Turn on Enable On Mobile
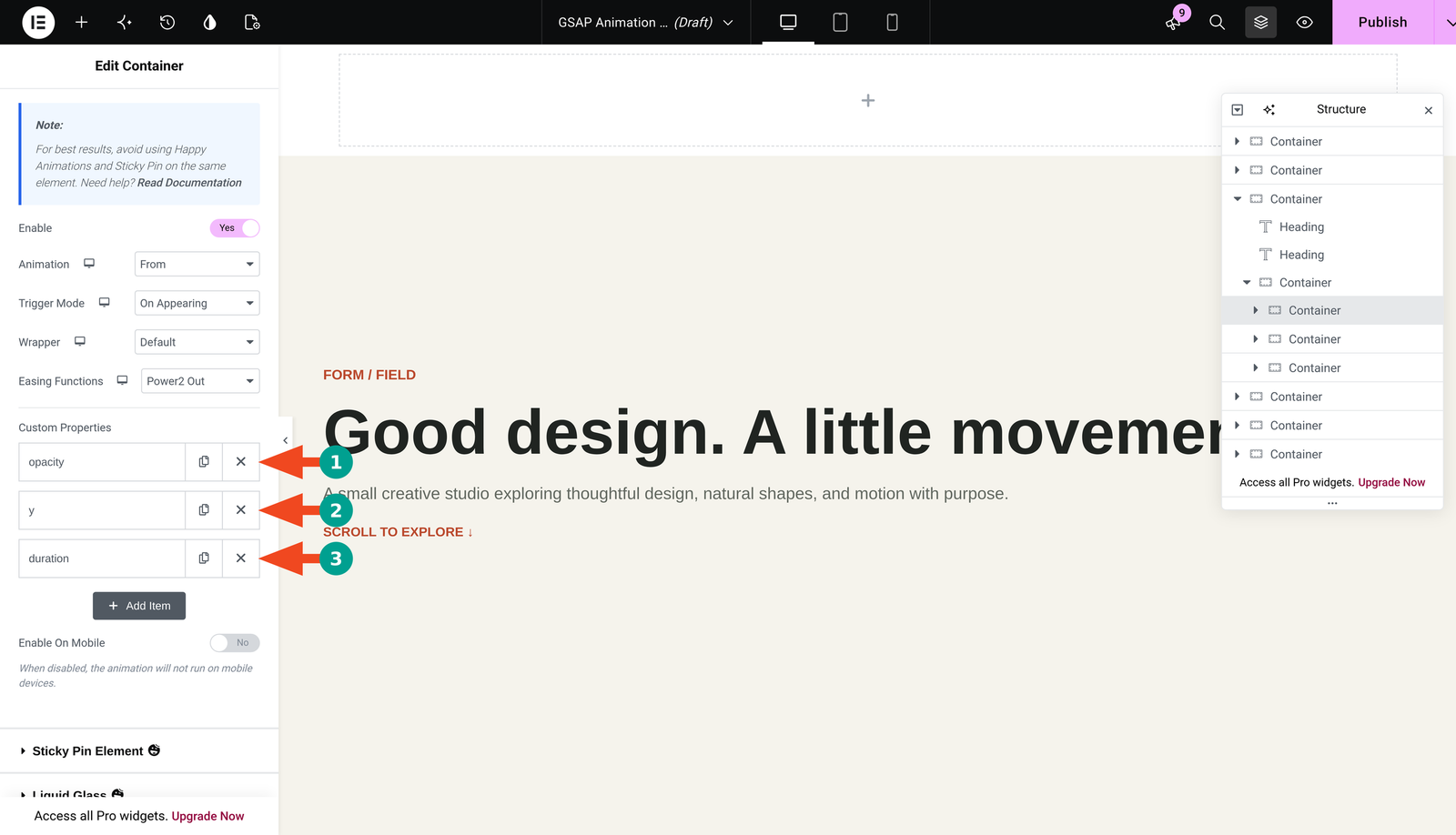The width and height of the screenshot is (1456, 835). tap(235, 643)
